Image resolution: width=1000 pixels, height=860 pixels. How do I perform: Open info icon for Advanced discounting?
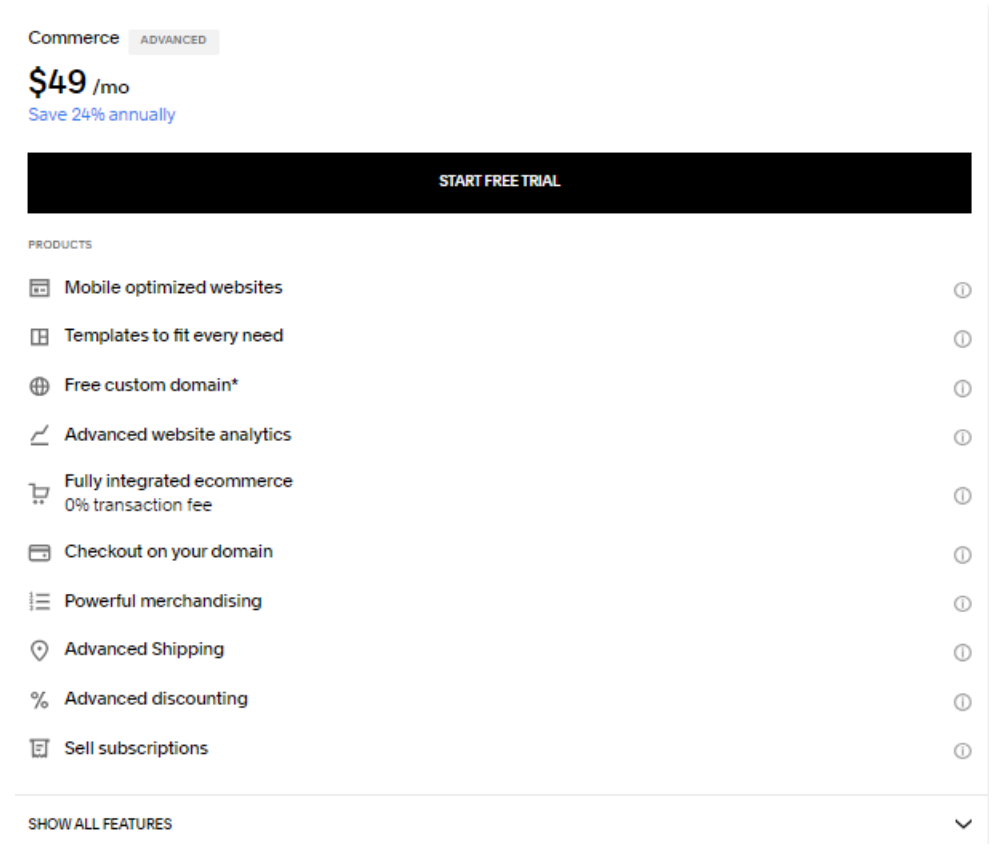[x=962, y=702]
